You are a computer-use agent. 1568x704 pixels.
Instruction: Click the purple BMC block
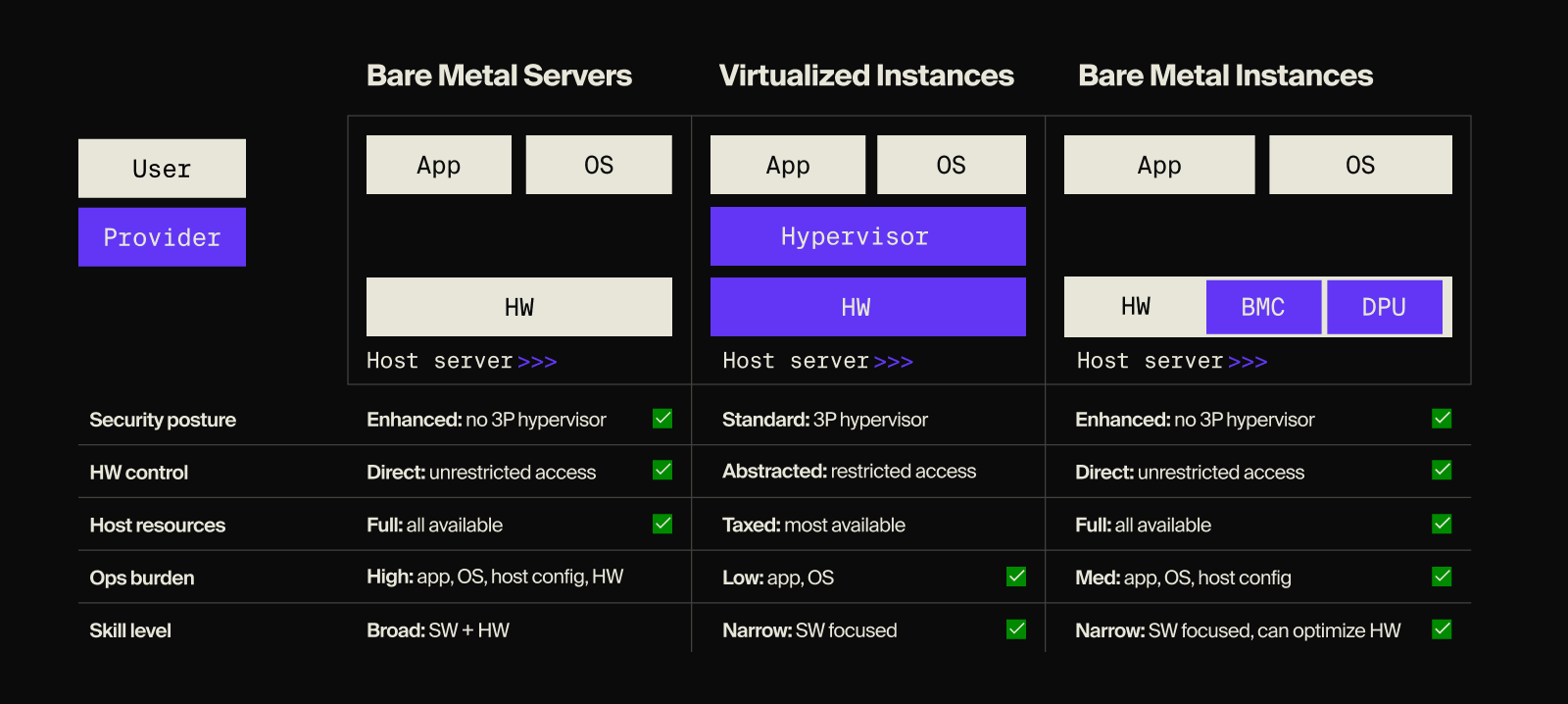tap(1263, 307)
